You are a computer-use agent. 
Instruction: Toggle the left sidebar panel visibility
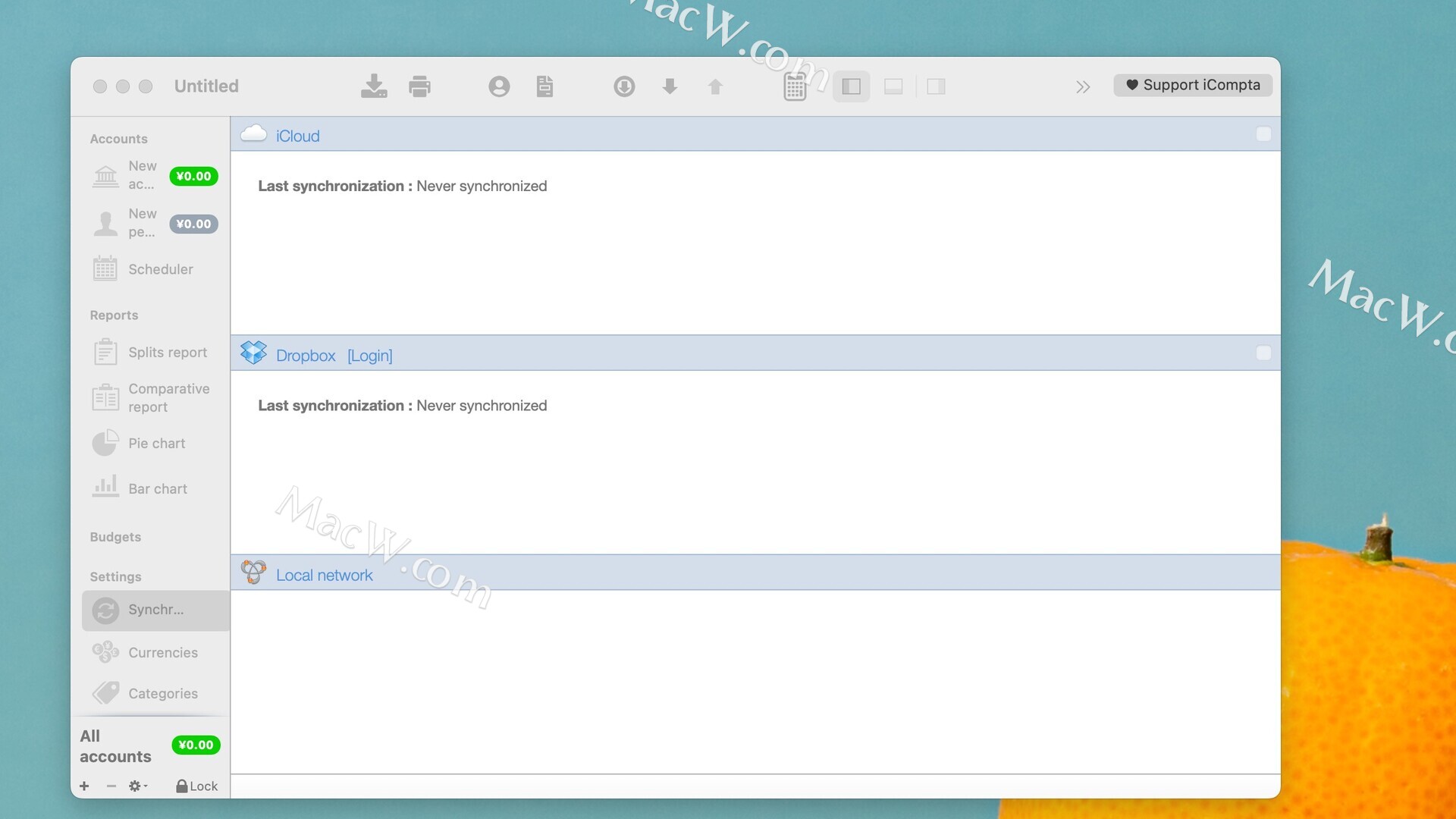(851, 86)
